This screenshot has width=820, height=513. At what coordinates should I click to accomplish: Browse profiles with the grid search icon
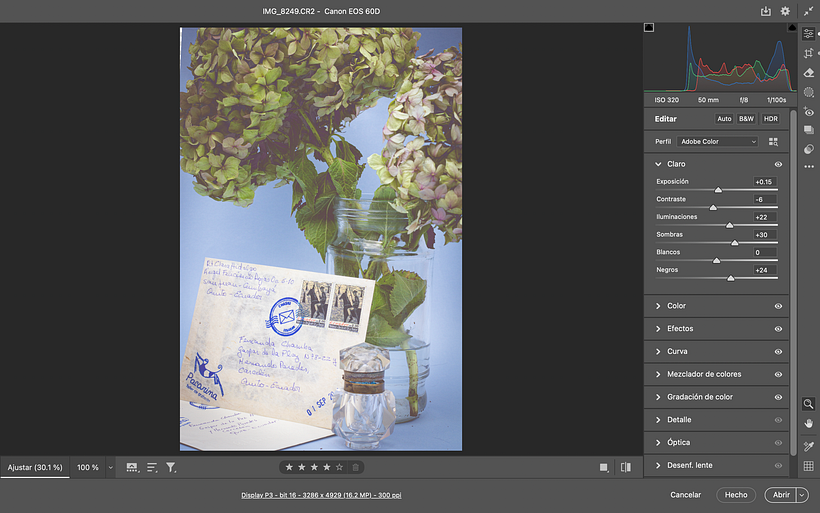(773, 142)
